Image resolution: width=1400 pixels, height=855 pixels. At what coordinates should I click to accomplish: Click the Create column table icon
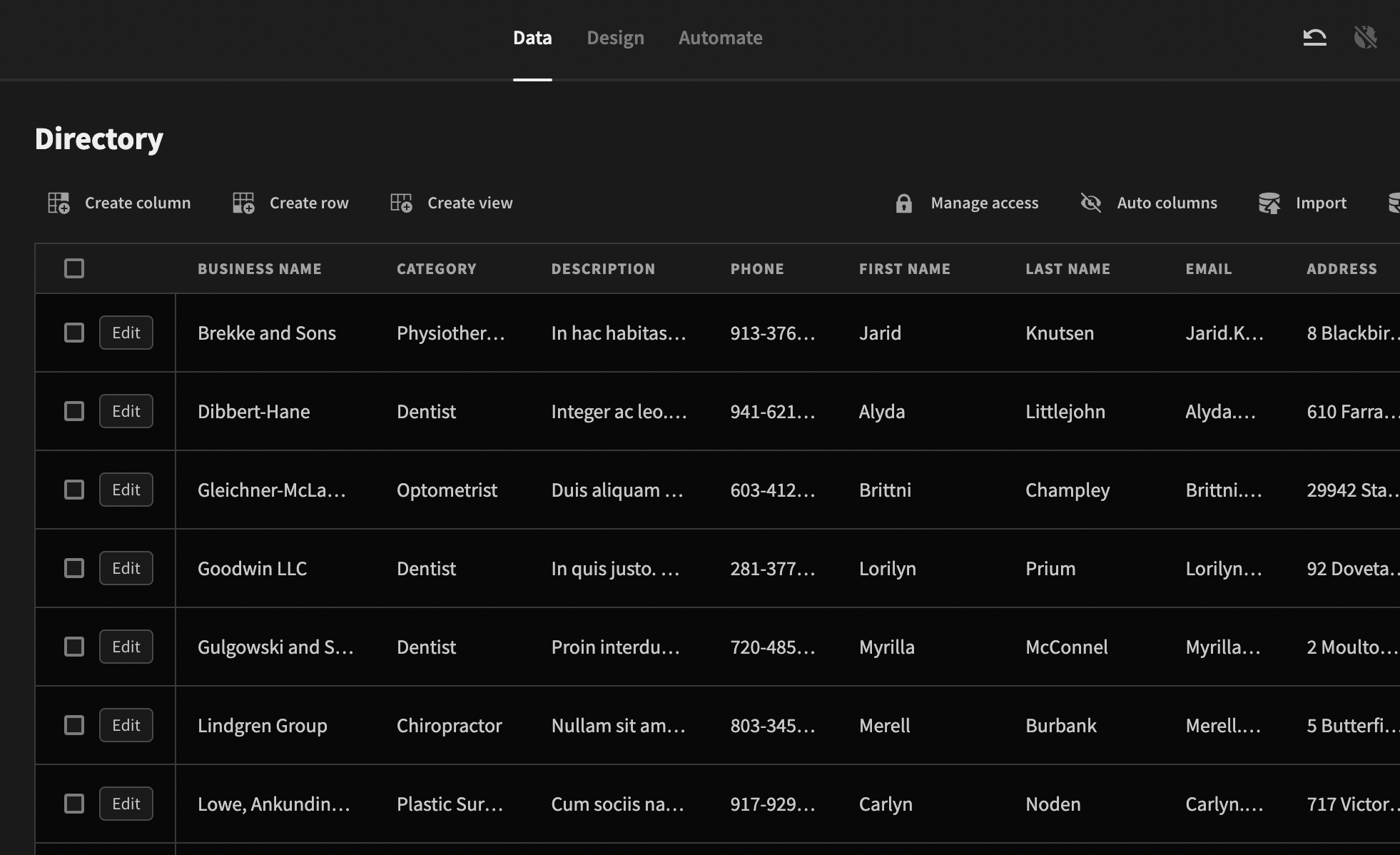[x=59, y=203]
